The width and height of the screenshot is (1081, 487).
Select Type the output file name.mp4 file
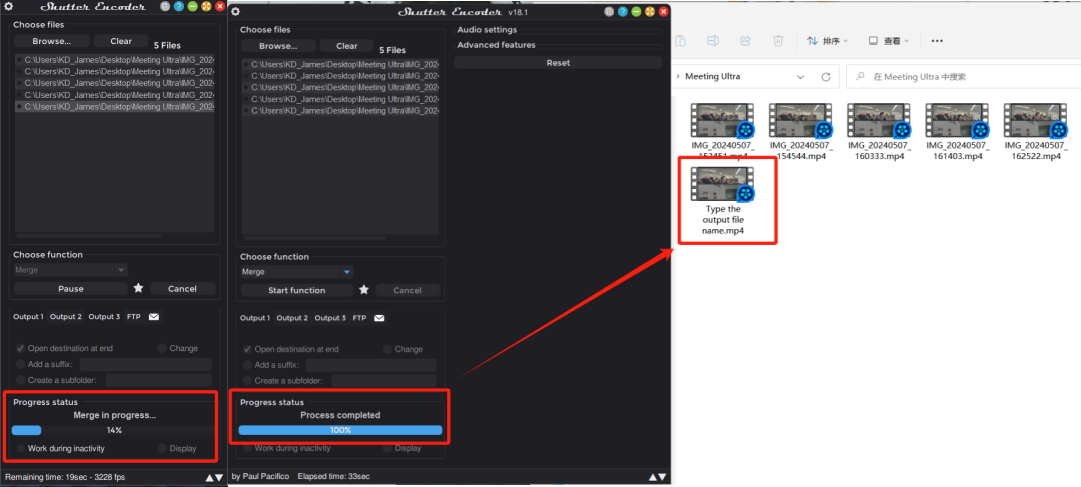tap(723, 201)
